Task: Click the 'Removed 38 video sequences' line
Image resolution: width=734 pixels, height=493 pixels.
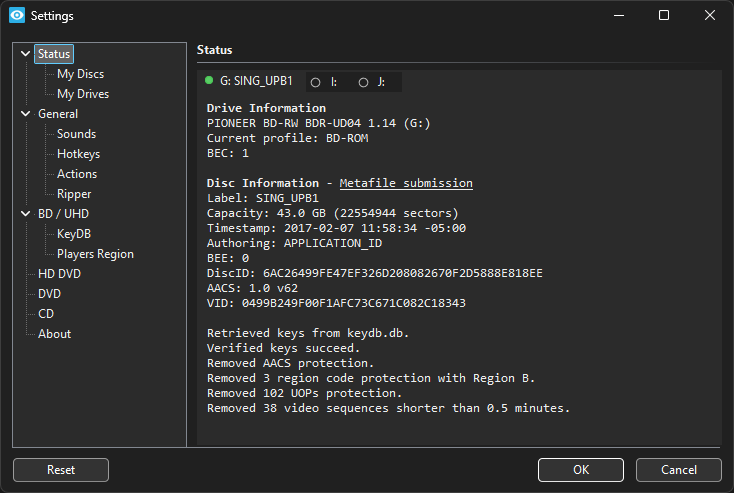Action: [x=389, y=408]
